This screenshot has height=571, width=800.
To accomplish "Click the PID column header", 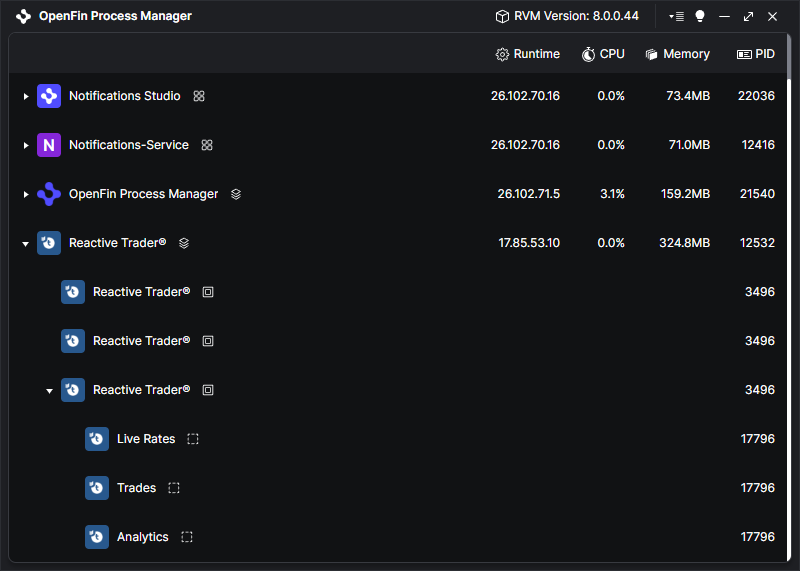I will click(x=756, y=54).
